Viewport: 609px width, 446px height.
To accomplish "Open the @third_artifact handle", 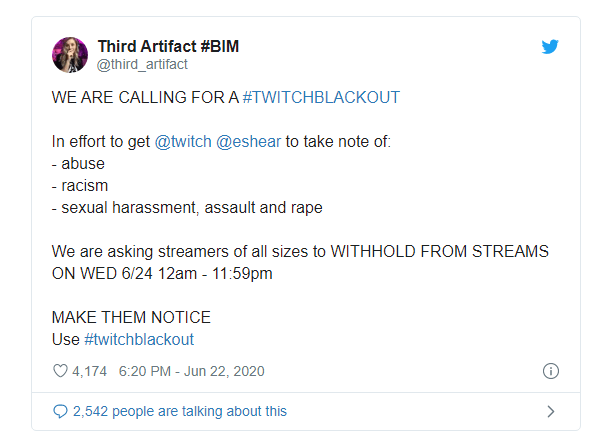I will (142, 64).
